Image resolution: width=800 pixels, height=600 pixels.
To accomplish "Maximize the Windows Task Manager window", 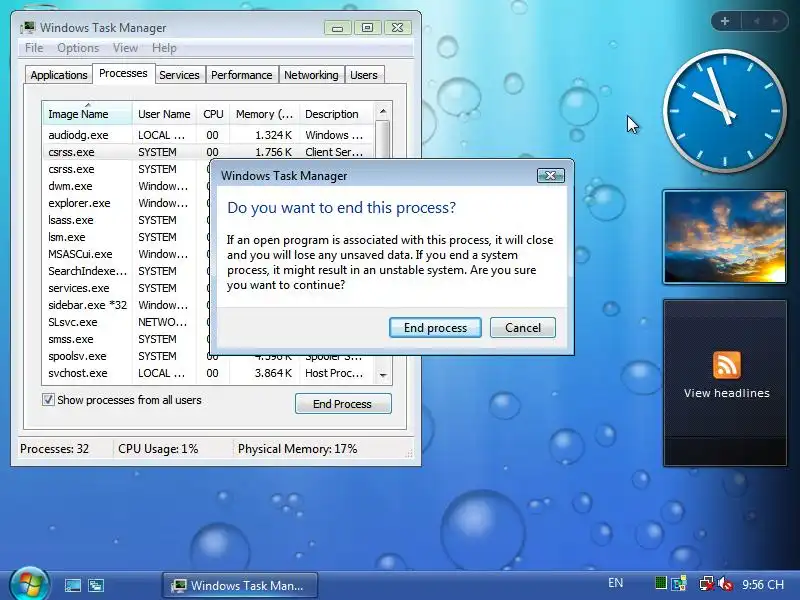I will click(x=367, y=28).
